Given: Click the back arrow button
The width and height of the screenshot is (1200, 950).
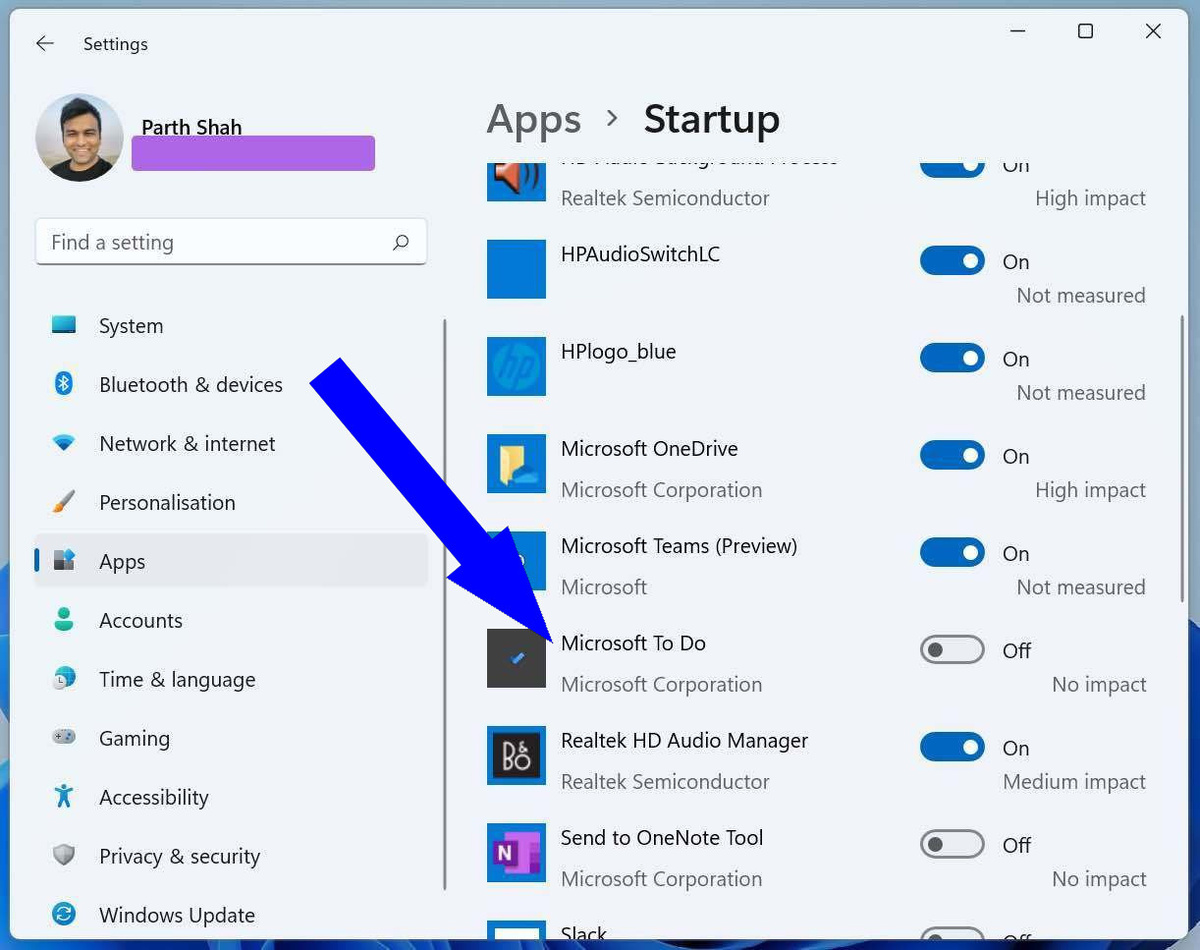Looking at the screenshot, I should coord(44,43).
